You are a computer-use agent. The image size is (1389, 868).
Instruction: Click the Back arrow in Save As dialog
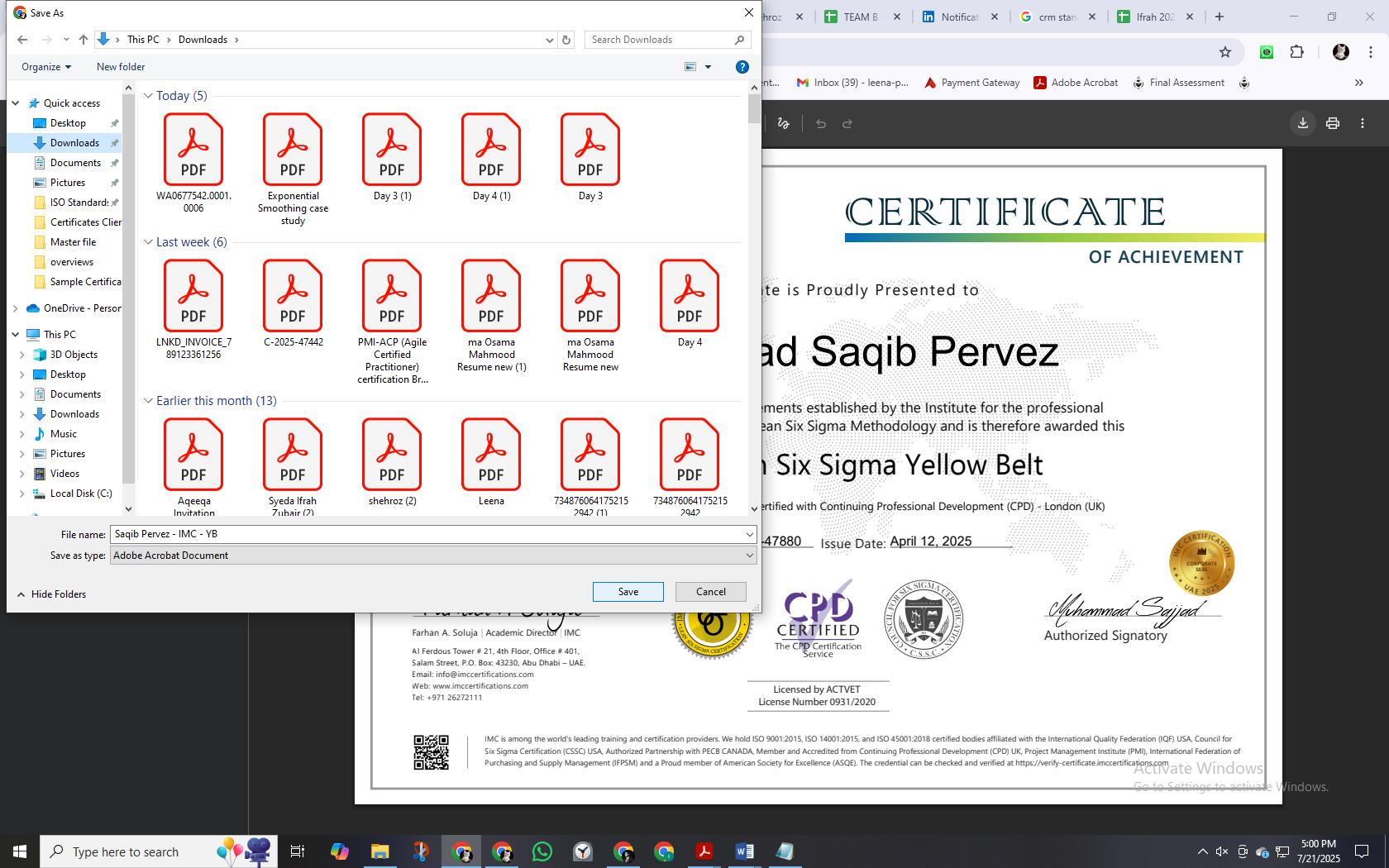22,40
